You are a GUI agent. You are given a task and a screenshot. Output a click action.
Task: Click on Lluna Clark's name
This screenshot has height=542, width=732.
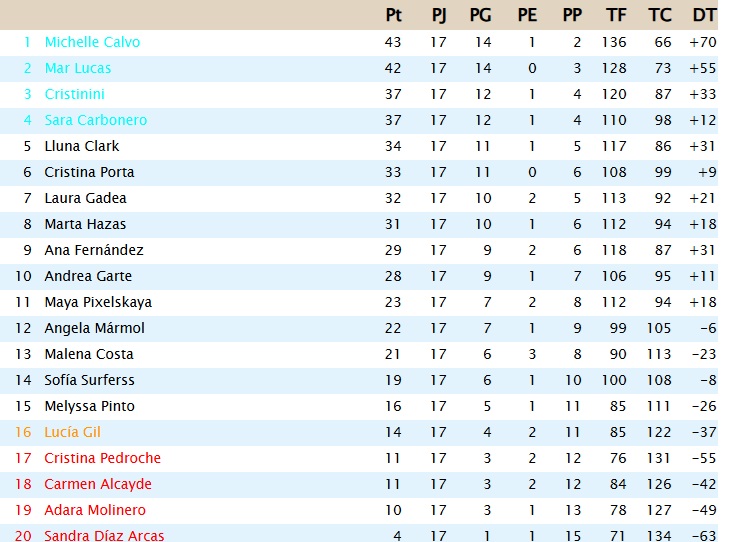click(x=82, y=146)
